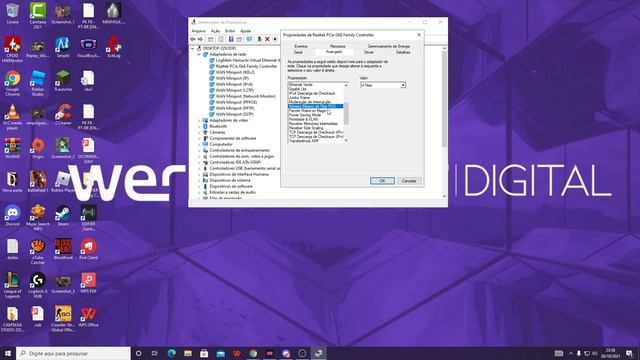Viewport: 640px width, 360px height.
Task: Open the Exibir menu
Action: pos(230,31)
